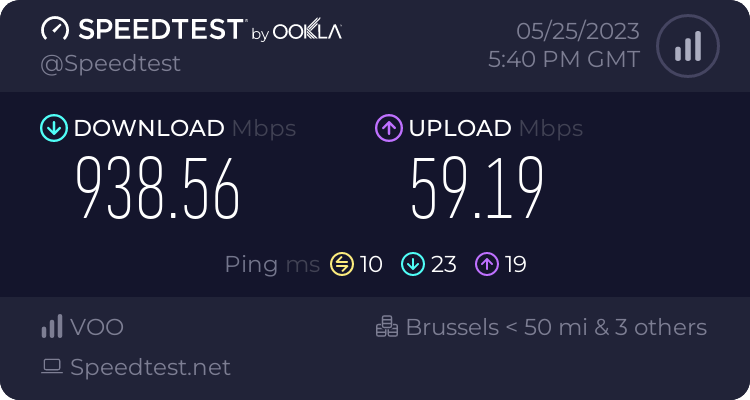Click the purple upload arrow icon
This screenshot has height=400, width=750.
click(389, 128)
